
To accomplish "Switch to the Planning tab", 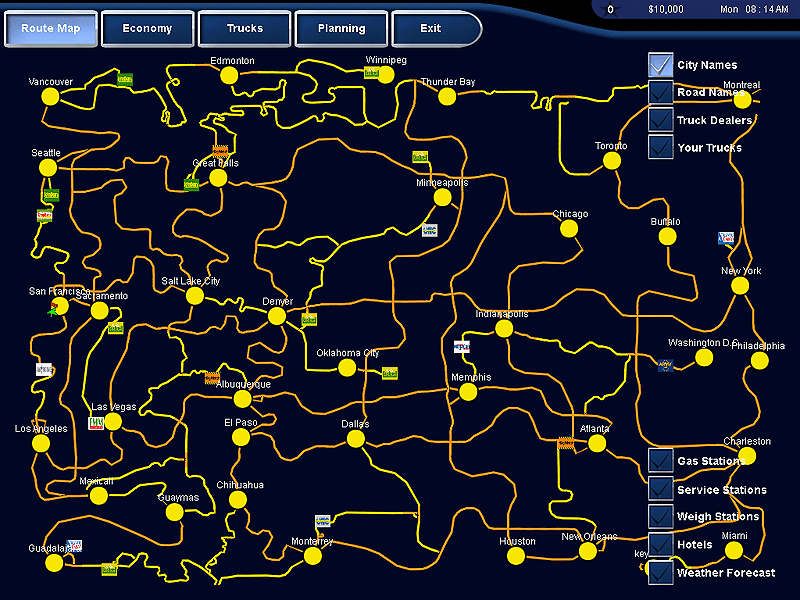I will (341, 29).
